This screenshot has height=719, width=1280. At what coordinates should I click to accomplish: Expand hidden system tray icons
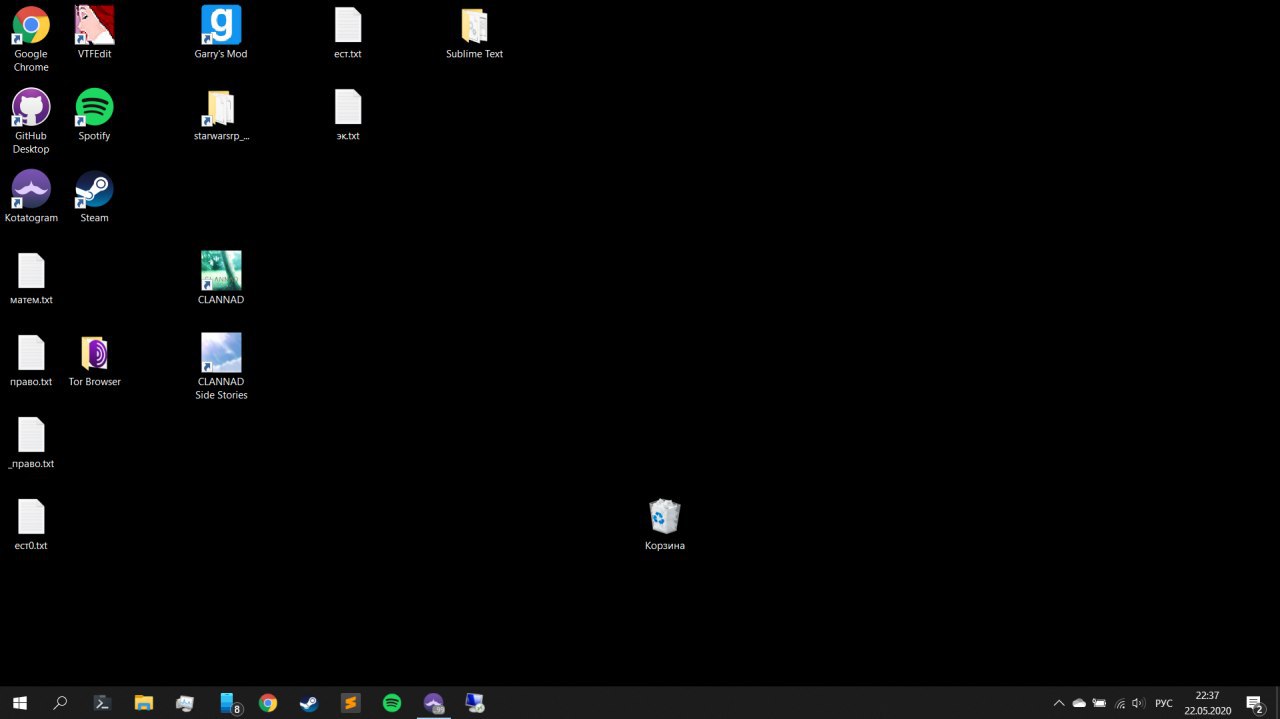[1059, 703]
